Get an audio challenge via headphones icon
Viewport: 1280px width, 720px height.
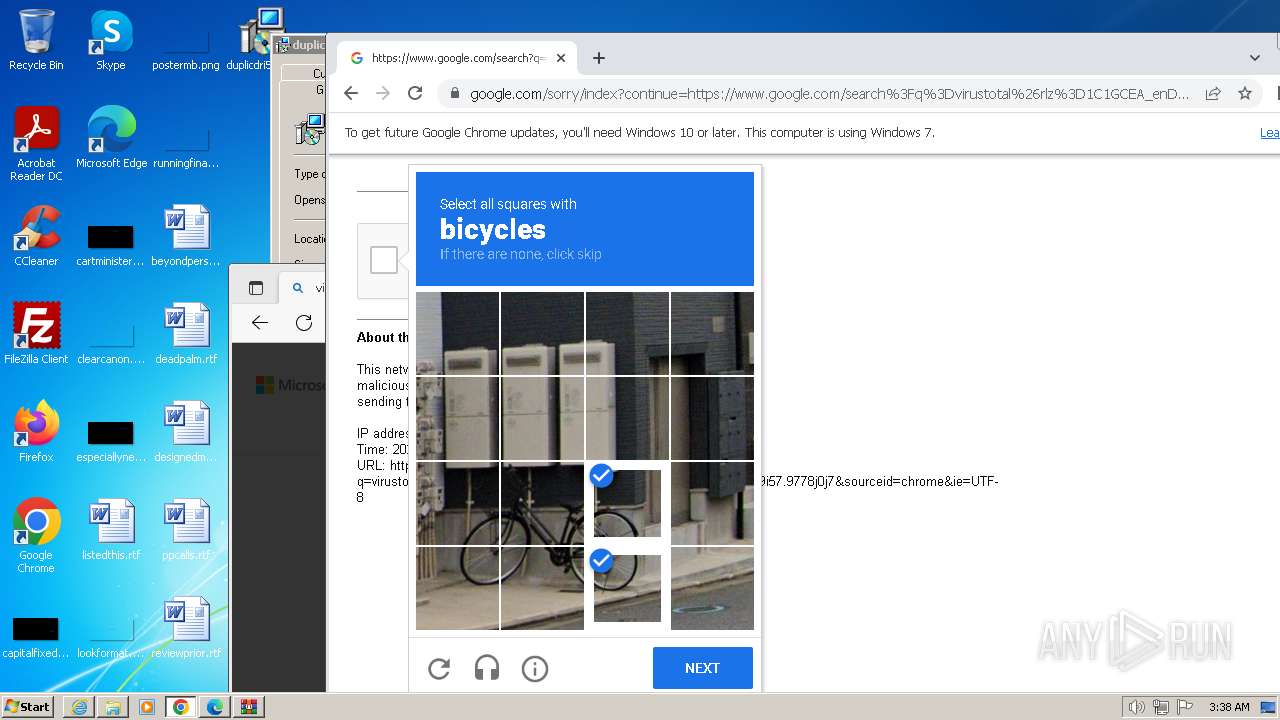487,668
